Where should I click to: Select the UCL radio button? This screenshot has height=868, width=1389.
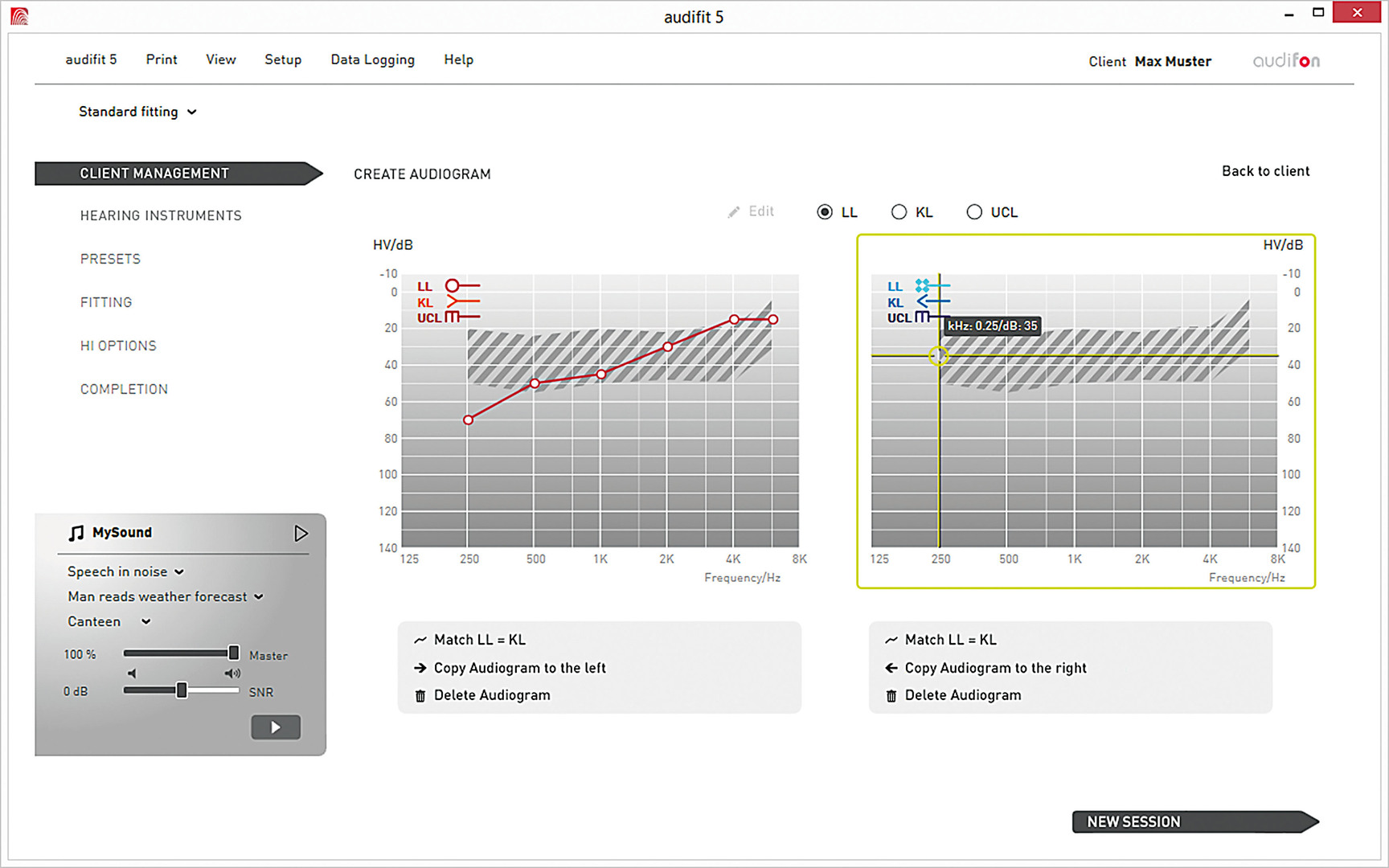point(974,212)
